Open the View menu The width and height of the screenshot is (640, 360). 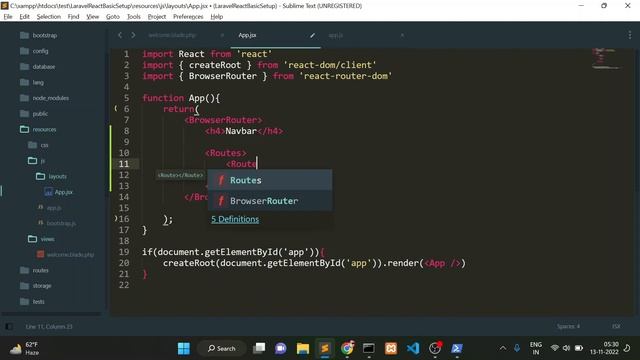[93, 17]
